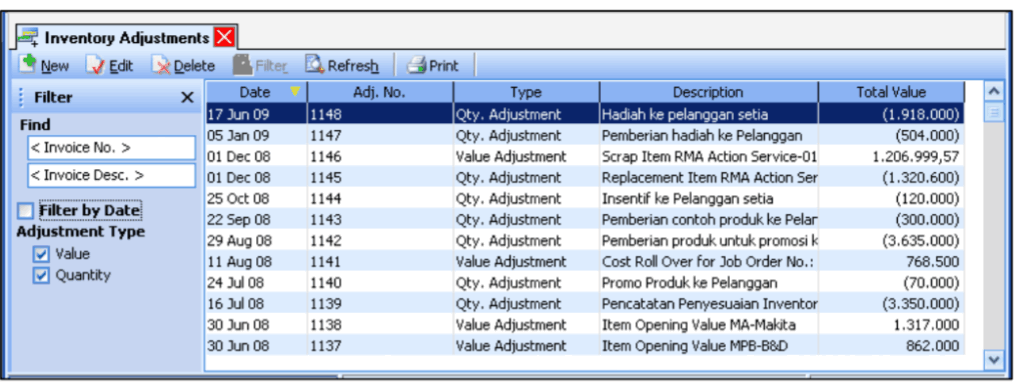Click the Delete toolbar icon
This screenshot has height=391, width=1024.
(x=162, y=65)
